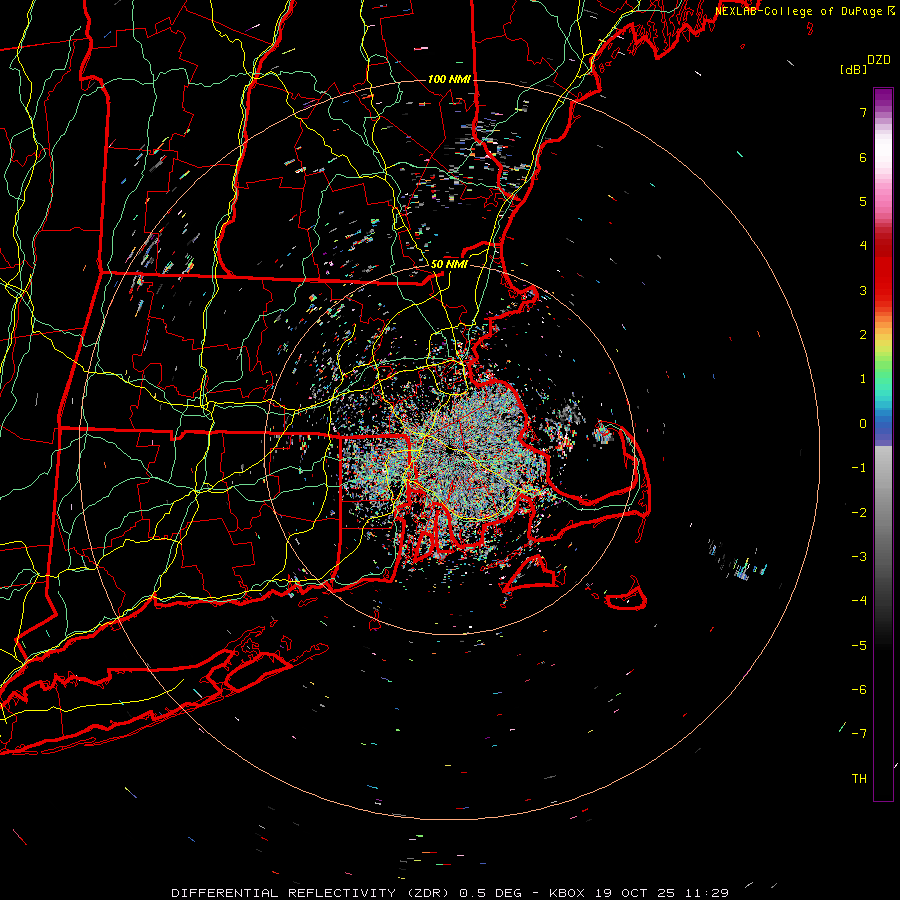Viewport: 900px width, 900px height.
Task: Click the TH label at the scale bottom
Action: pos(859,779)
